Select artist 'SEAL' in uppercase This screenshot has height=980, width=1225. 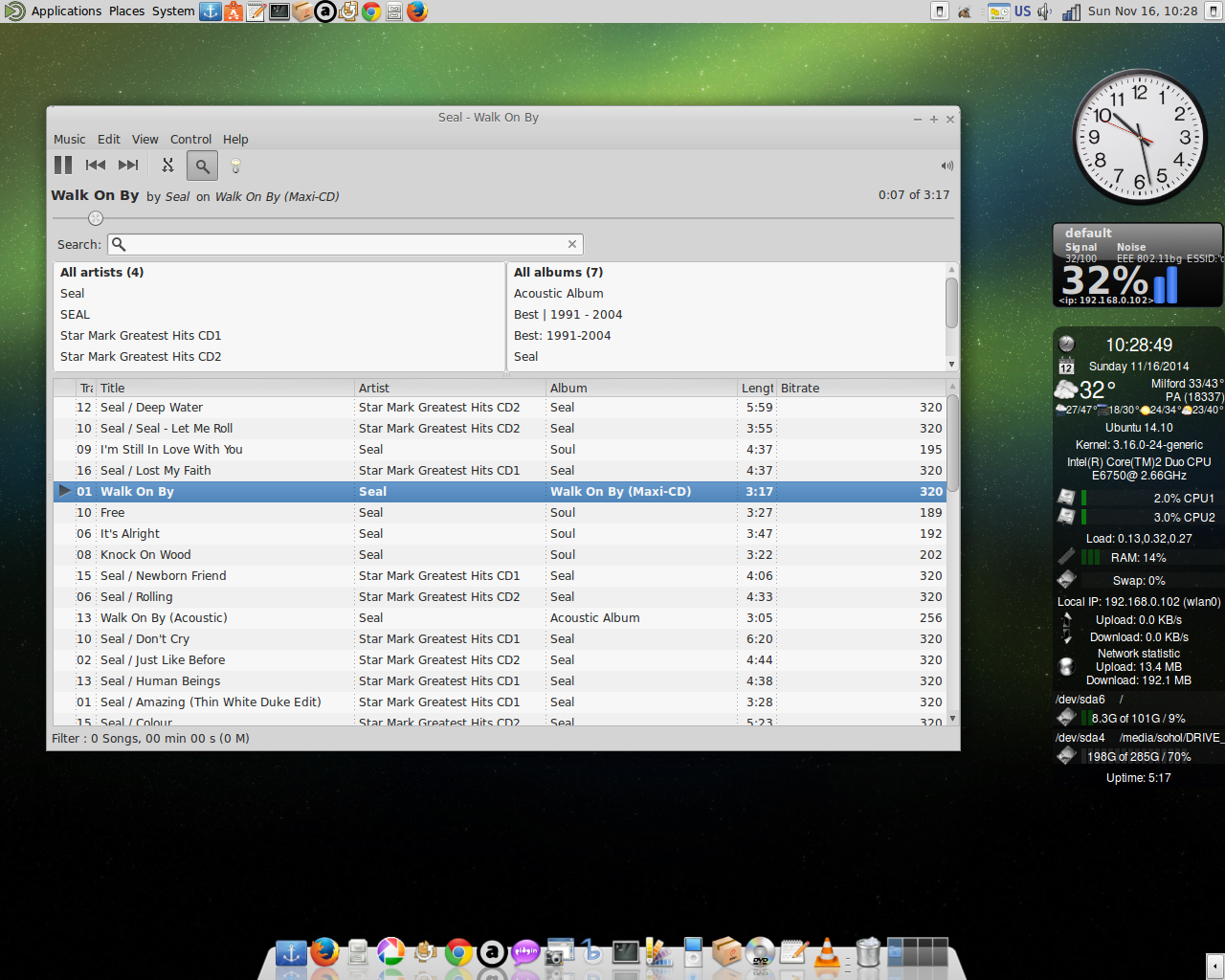[279, 315]
